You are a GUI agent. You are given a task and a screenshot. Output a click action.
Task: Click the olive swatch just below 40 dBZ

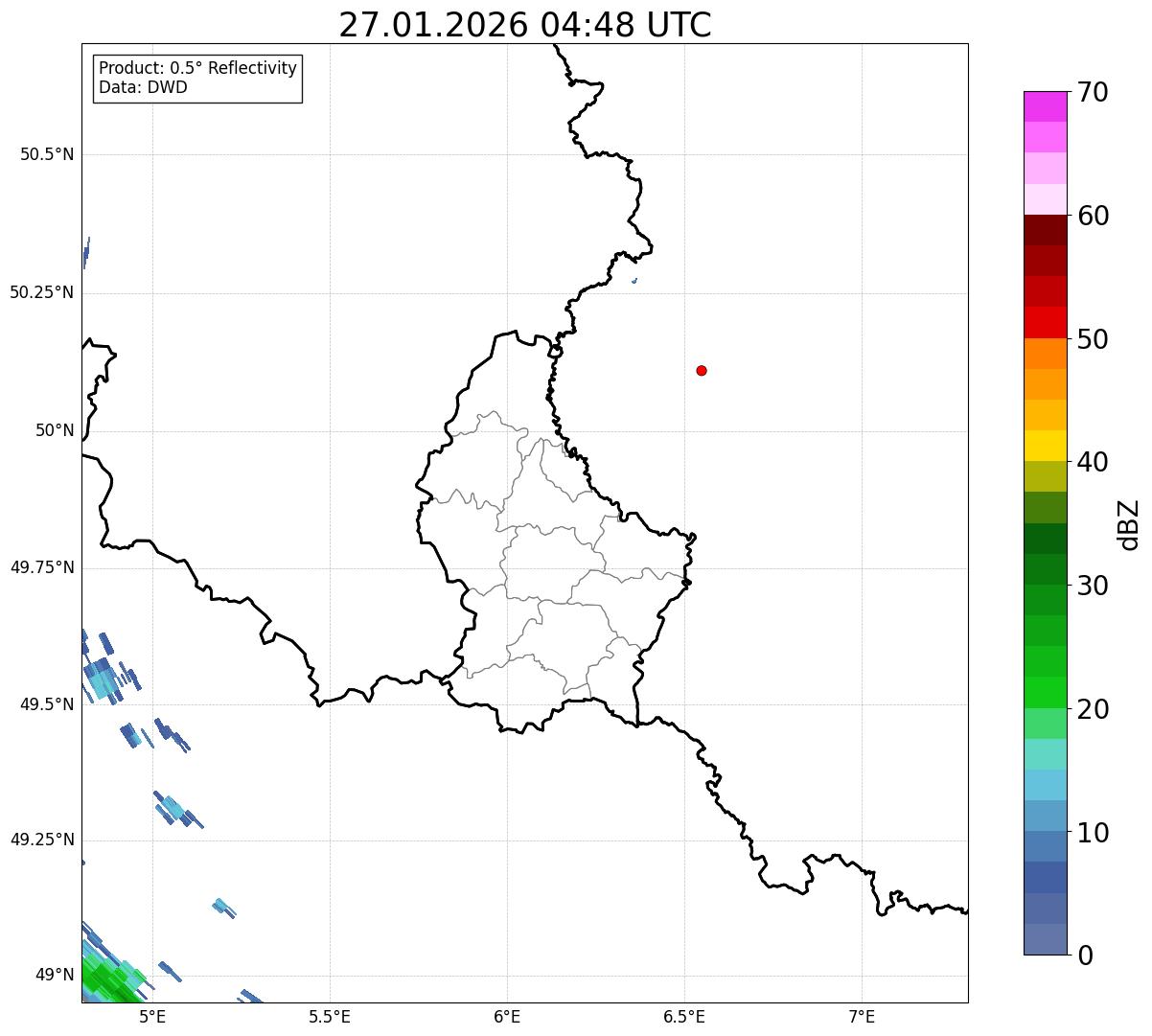click(1045, 476)
